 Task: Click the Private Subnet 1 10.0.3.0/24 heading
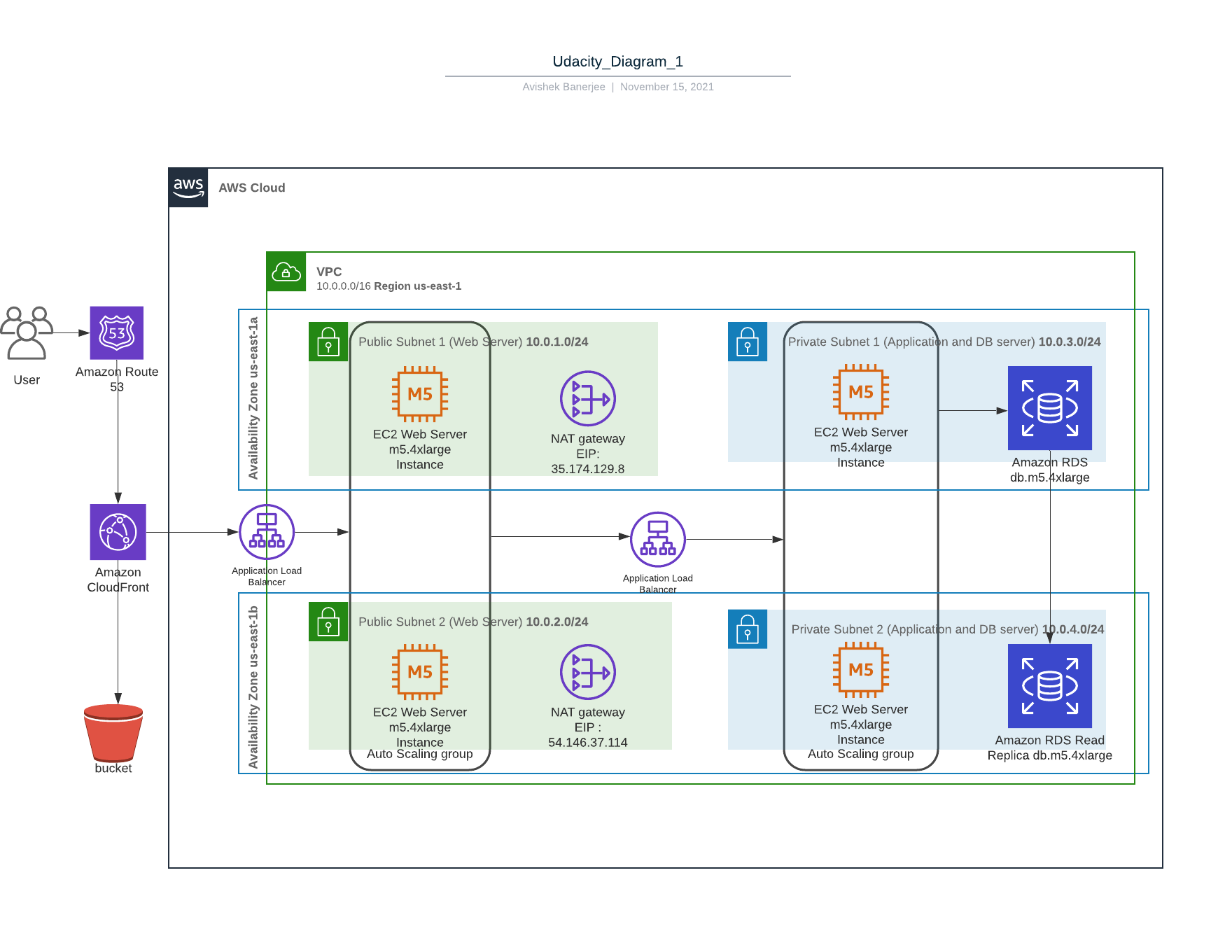[x=944, y=342]
